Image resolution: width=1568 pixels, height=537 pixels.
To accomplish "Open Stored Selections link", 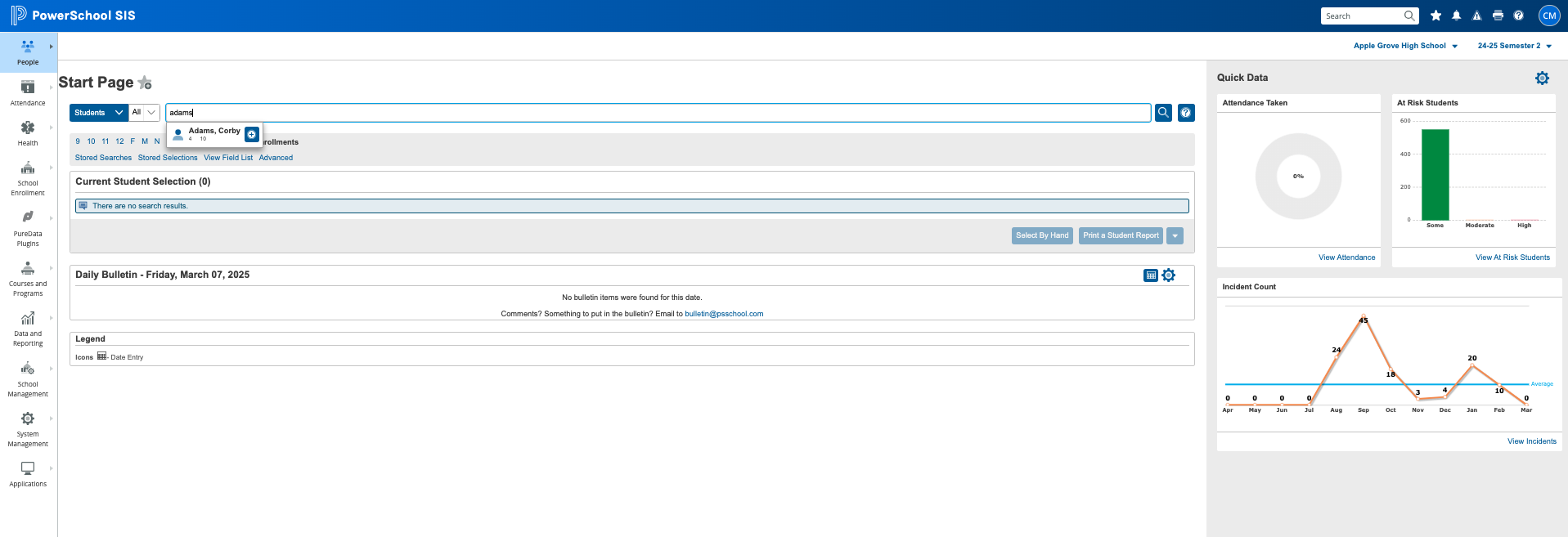I will (x=168, y=158).
